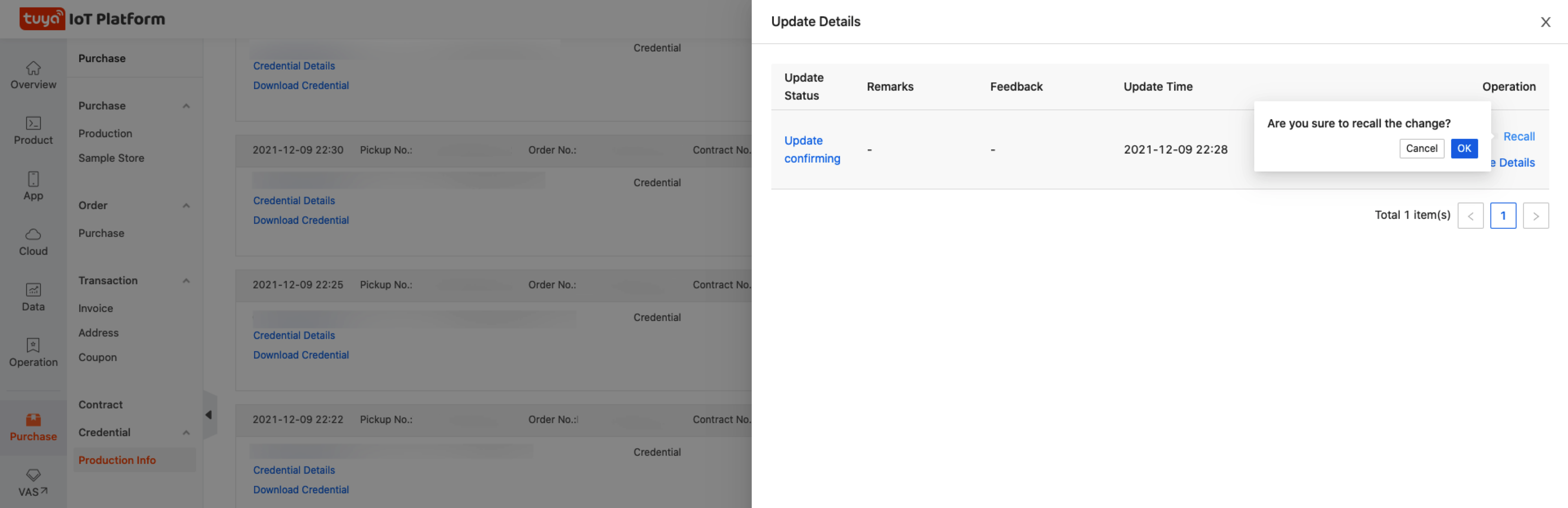Go to next page of update details
1568x508 pixels.
tap(1535, 216)
